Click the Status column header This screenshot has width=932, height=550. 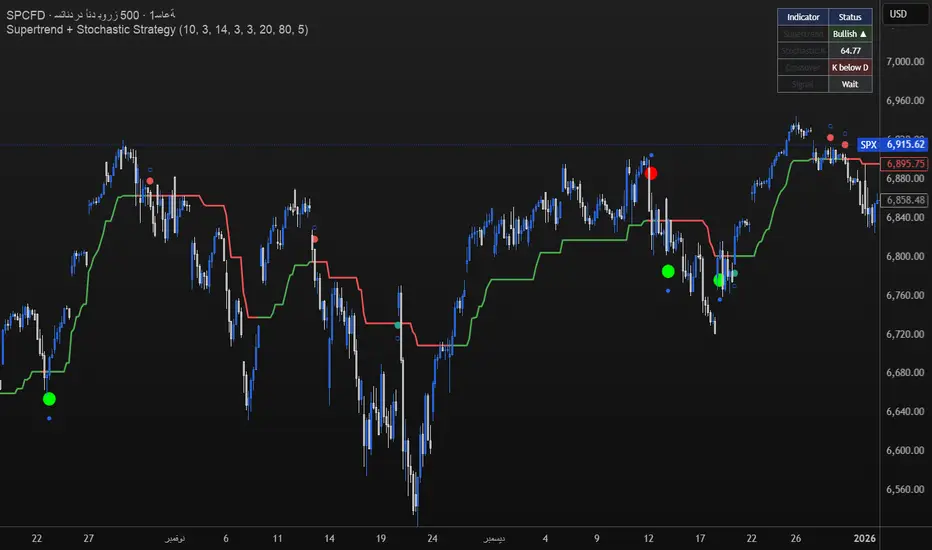coord(850,17)
